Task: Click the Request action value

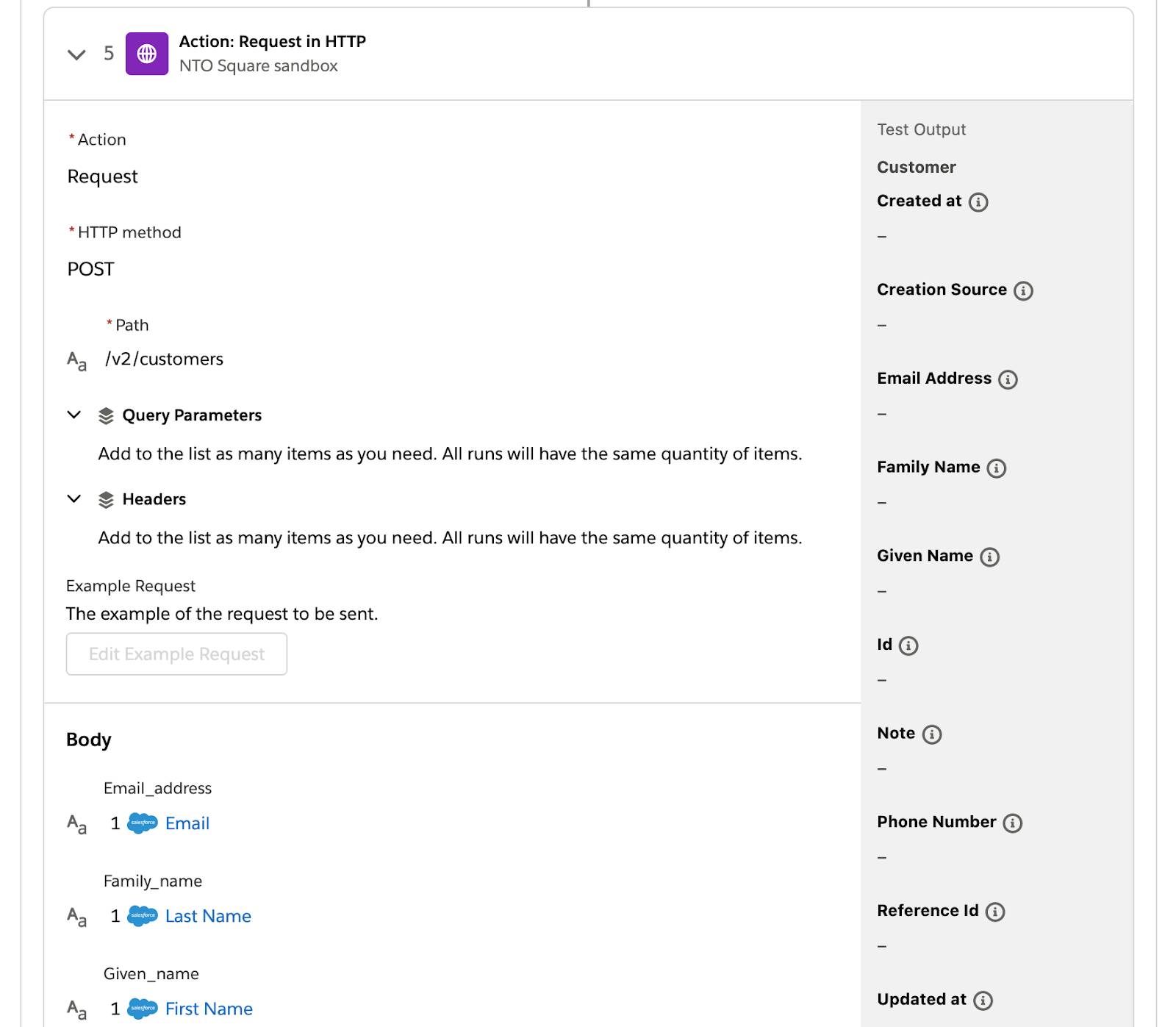Action: 103,176
